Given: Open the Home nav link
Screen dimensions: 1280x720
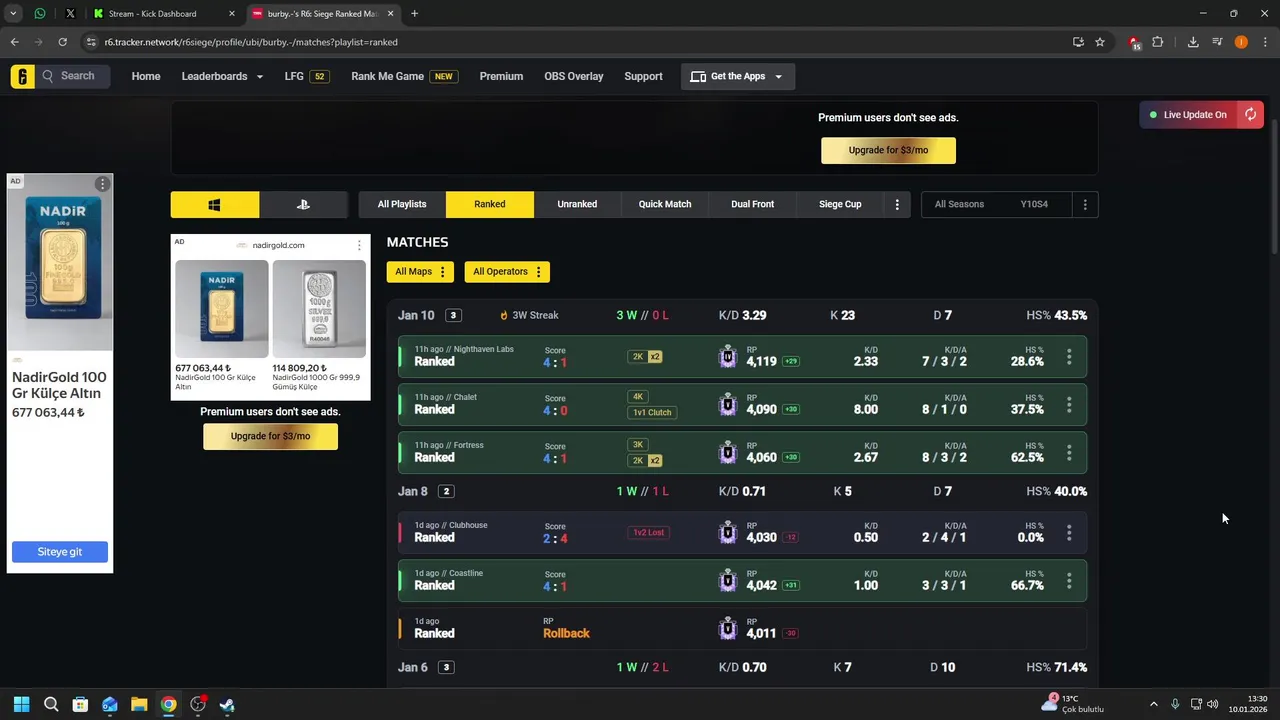Looking at the screenshot, I should (x=146, y=76).
